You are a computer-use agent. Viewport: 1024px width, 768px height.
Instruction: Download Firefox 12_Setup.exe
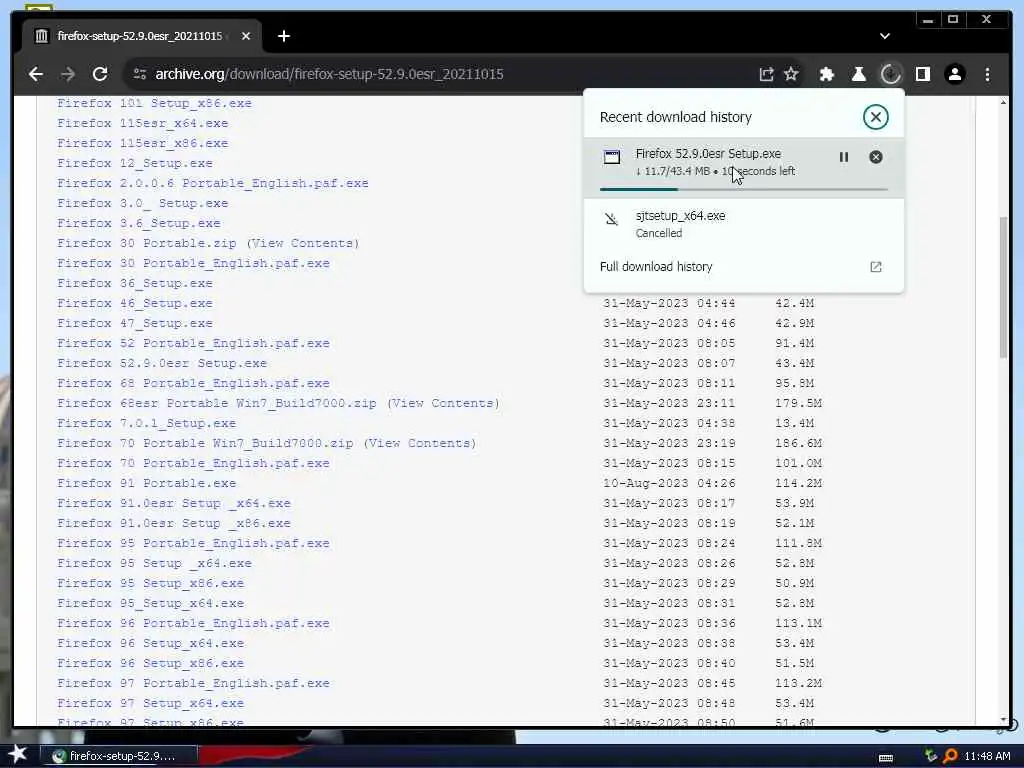(x=135, y=163)
